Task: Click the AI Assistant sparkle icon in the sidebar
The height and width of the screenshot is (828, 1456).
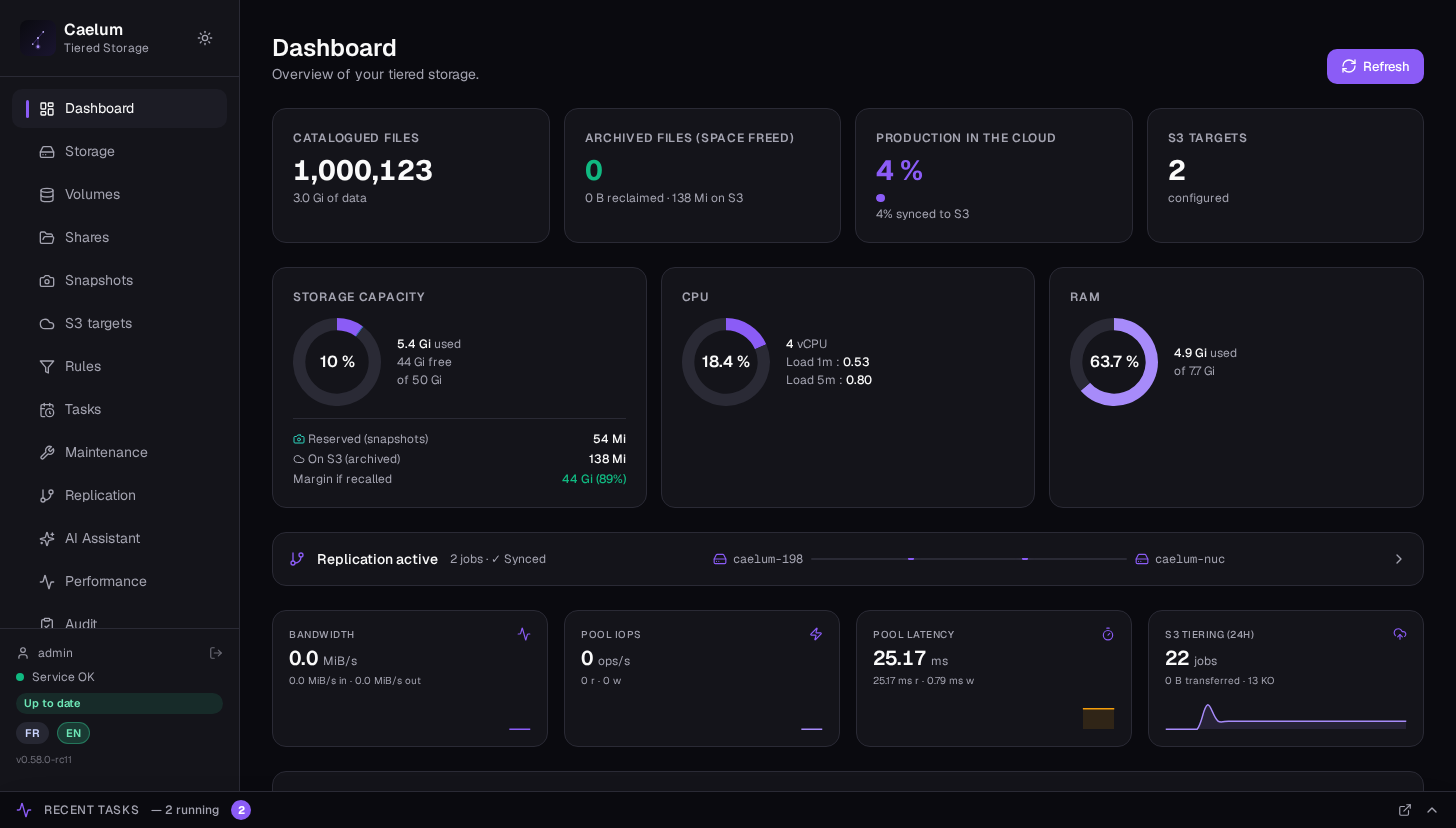Action: [47, 538]
